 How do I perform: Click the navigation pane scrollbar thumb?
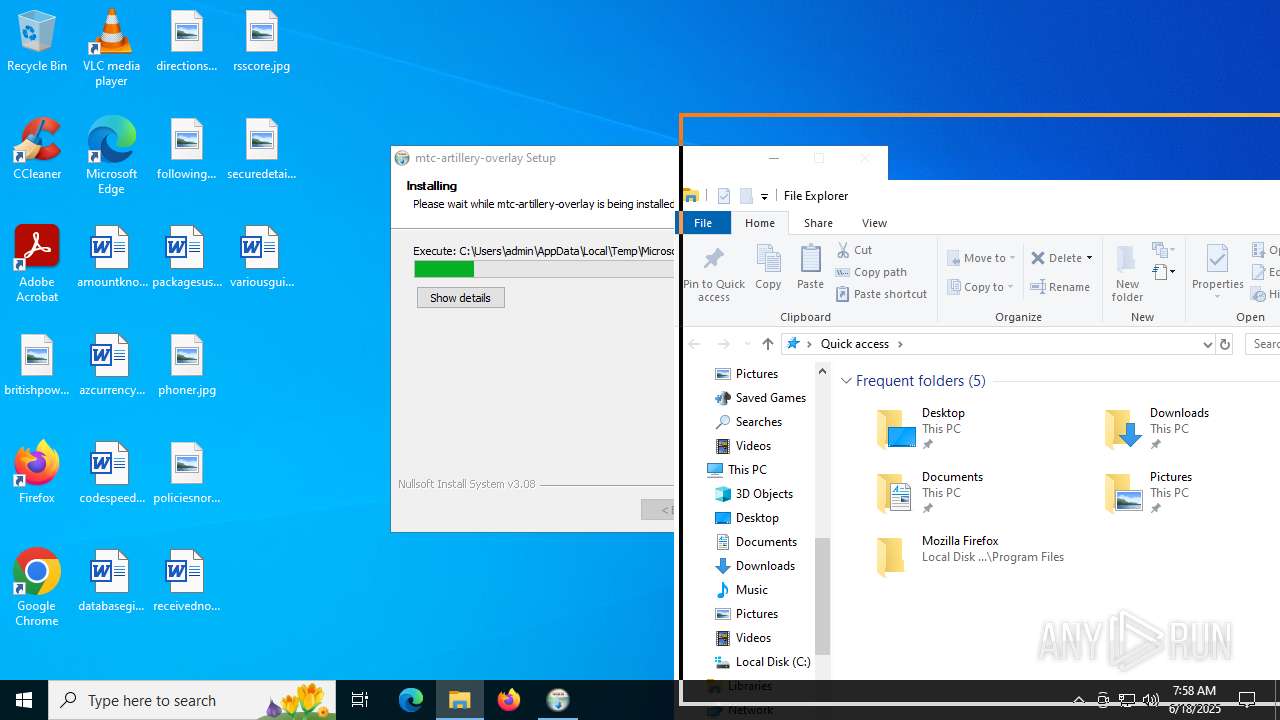[822, 596]
